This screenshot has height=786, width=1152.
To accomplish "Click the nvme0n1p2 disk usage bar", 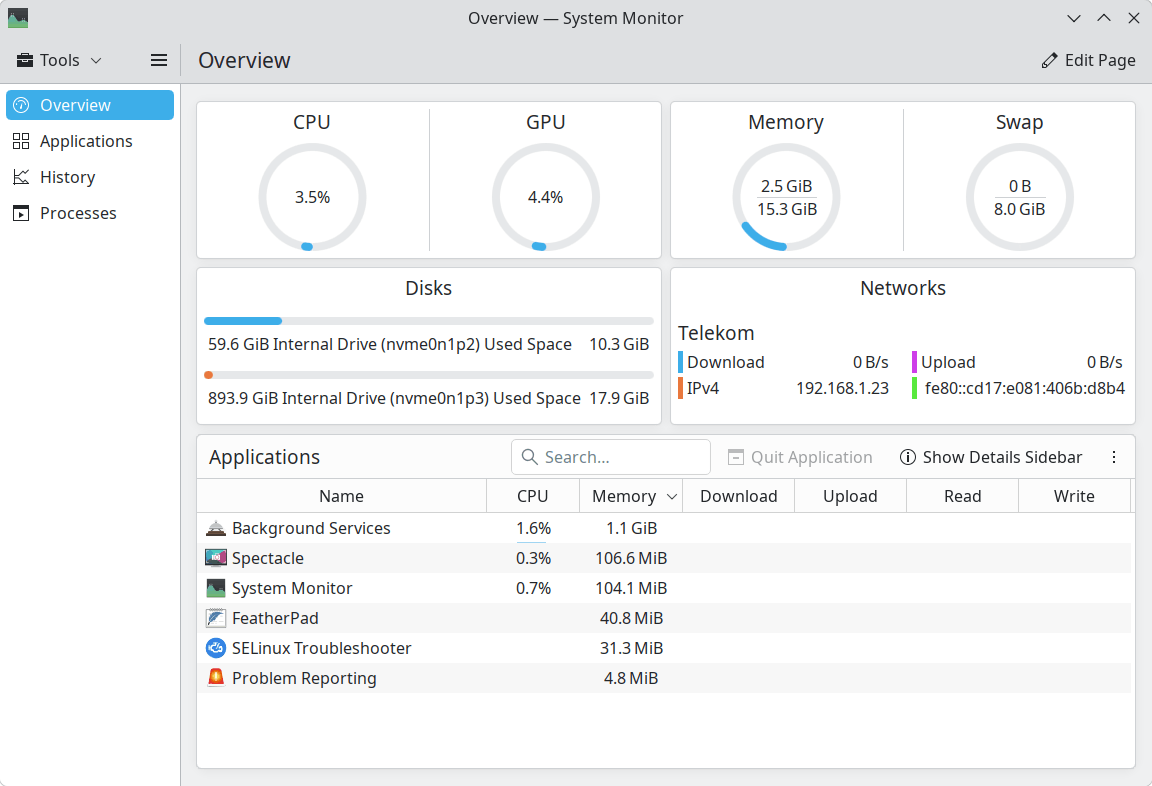I will pos(428,321).
